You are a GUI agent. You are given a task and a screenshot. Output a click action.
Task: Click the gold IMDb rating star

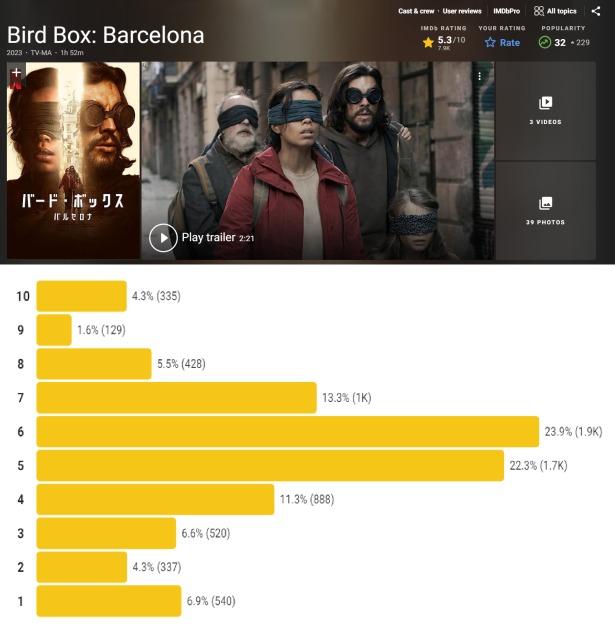click(x=428, y=43)
